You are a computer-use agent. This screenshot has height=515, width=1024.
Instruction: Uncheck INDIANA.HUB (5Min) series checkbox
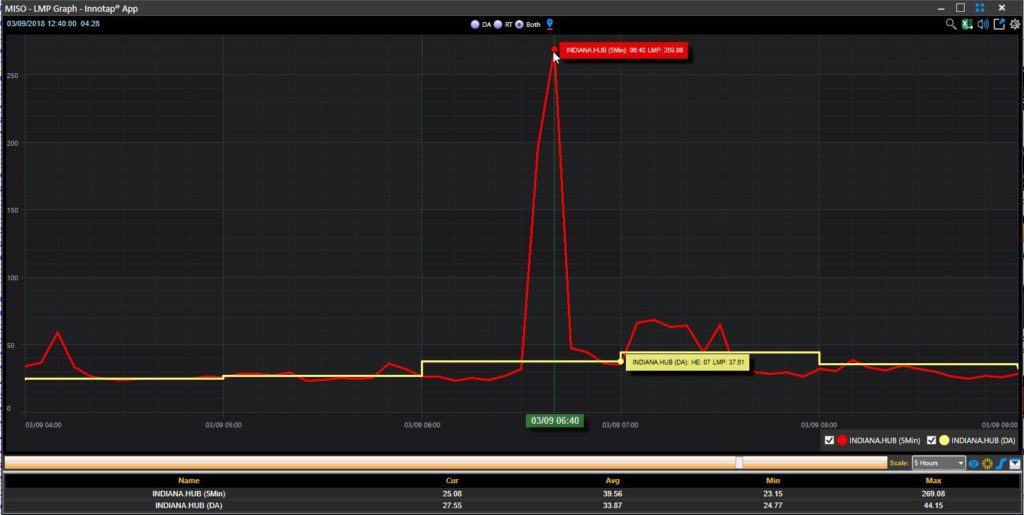[x=829, y=441]
